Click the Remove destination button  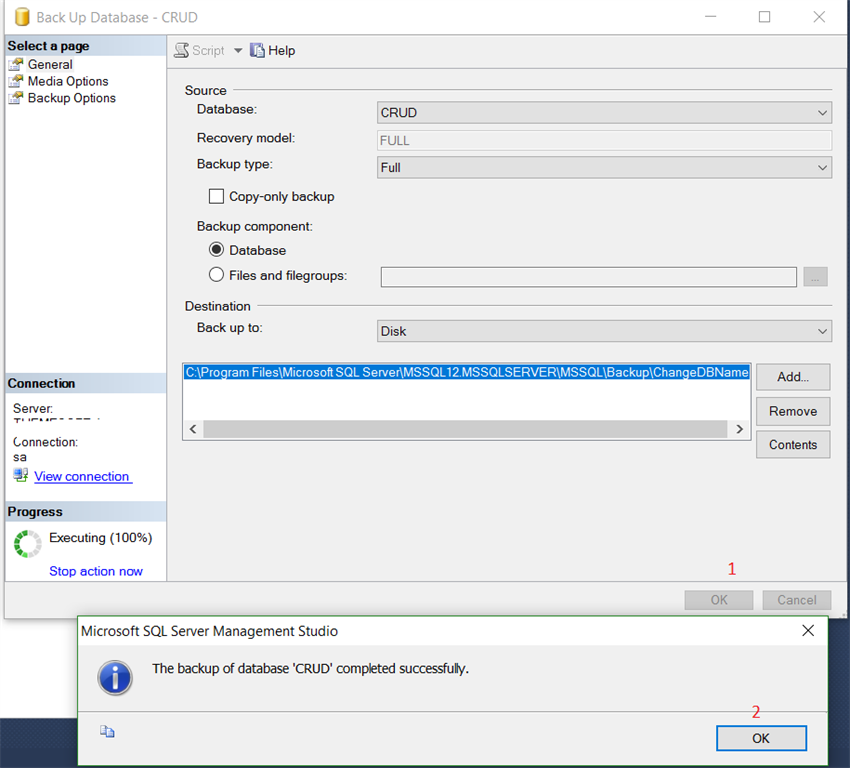[x=793, y=411]
